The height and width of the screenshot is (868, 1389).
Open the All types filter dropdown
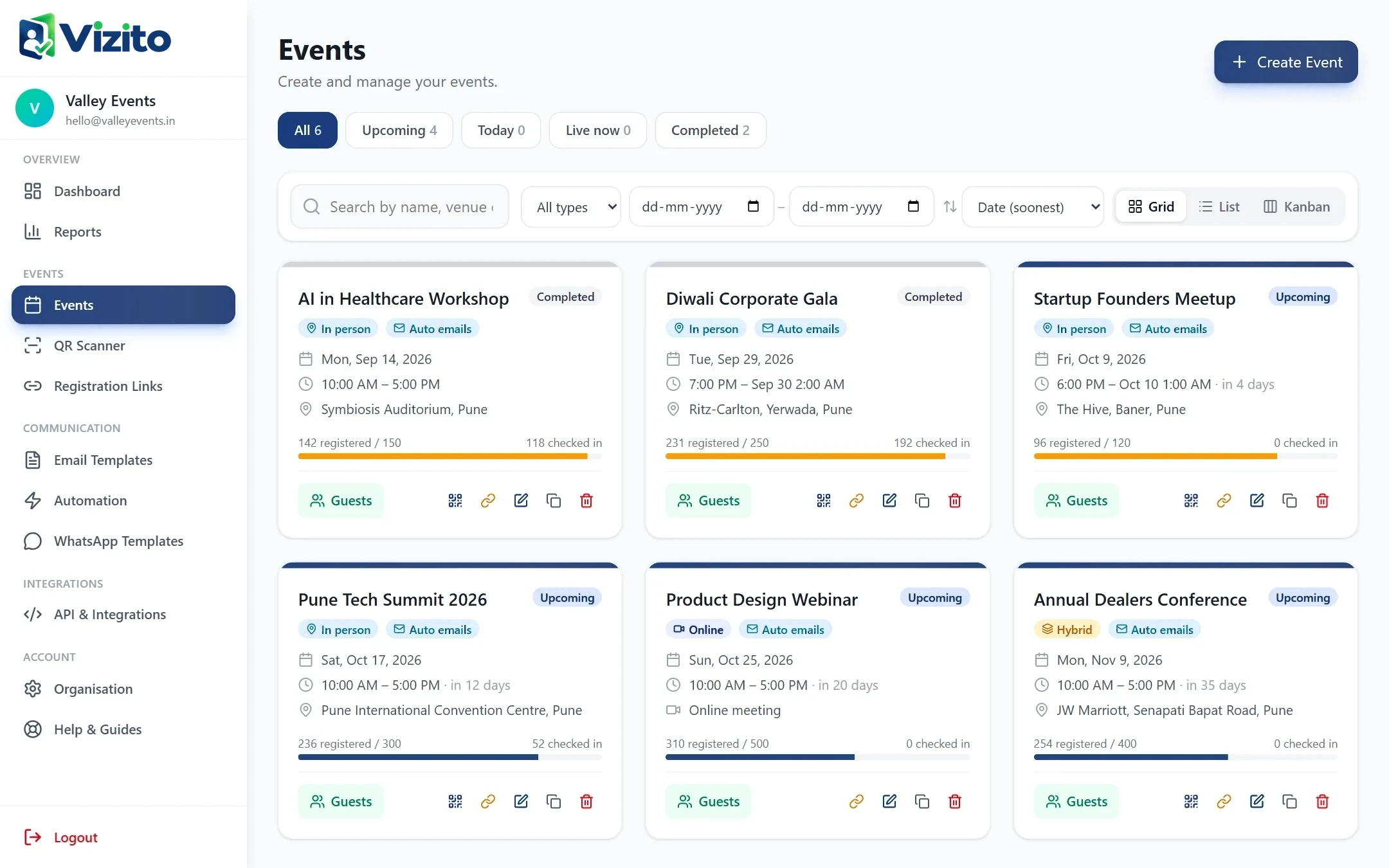(x=571, y=207)
